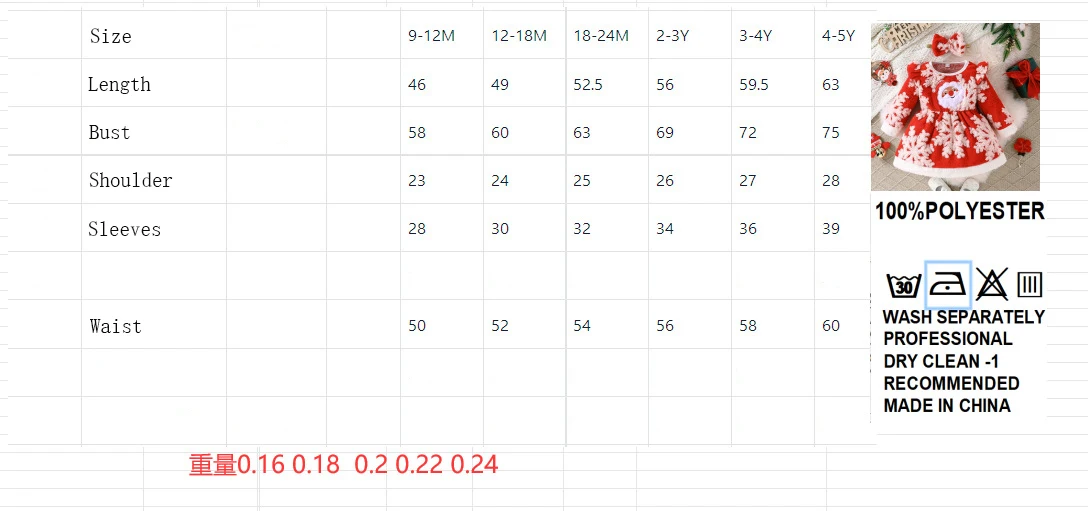This screenshot has width=1088, height=511.
Task: Select the Santa dress product image
Action: click(955, 106)
